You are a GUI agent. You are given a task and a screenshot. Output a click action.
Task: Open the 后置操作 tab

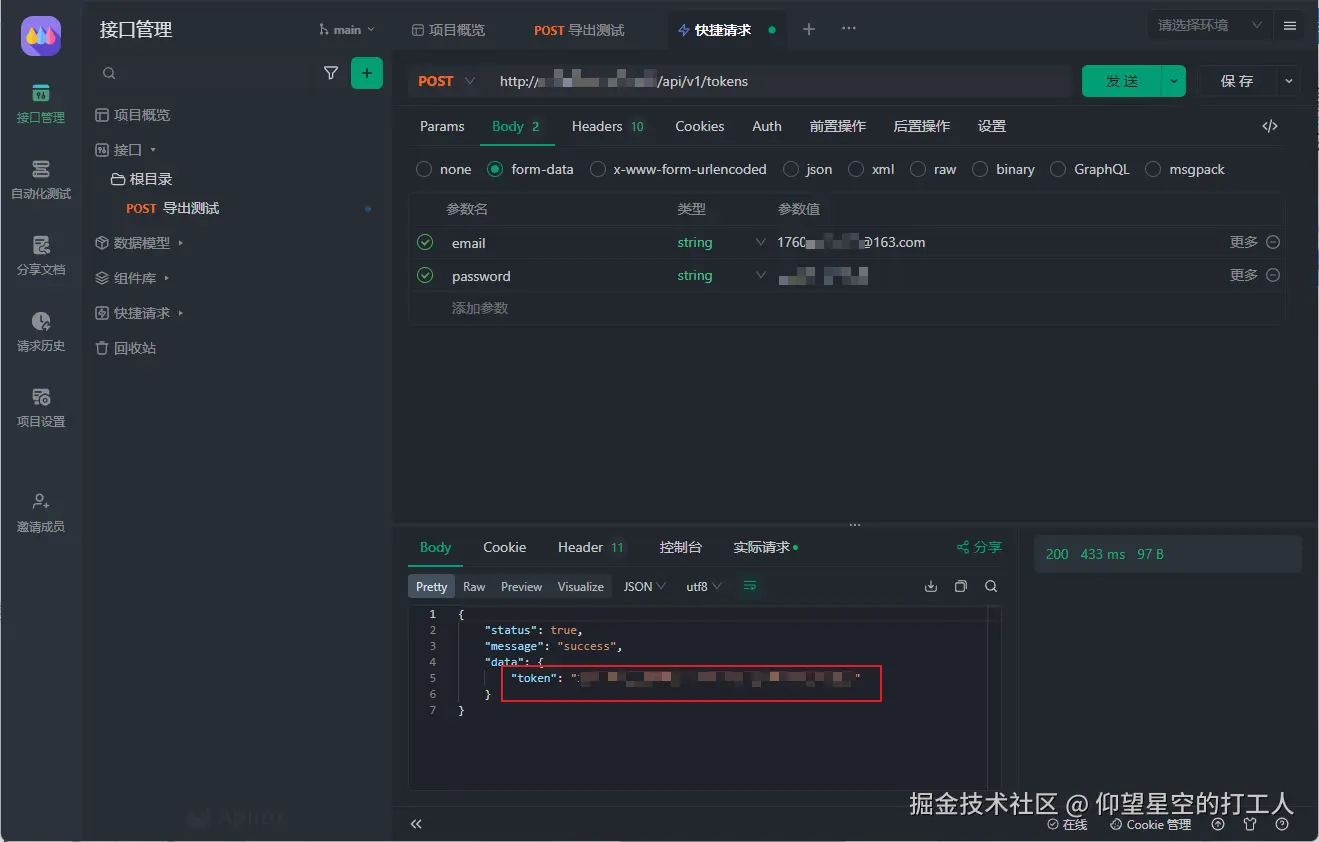921,126
